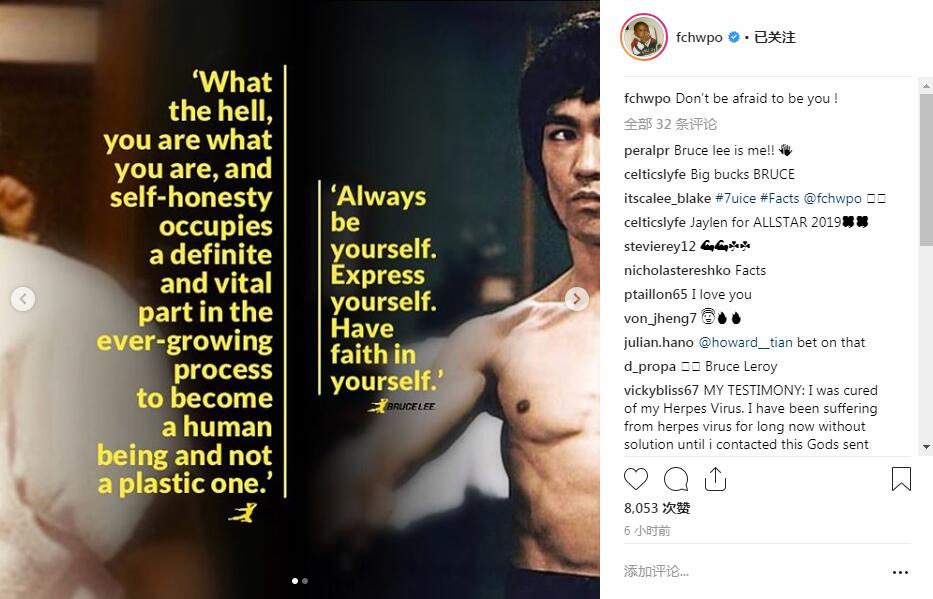Image resolution: width=933 pixels, height=599 pixels.
Task: Expand all 32 comments link
Action: coord(670,124)
